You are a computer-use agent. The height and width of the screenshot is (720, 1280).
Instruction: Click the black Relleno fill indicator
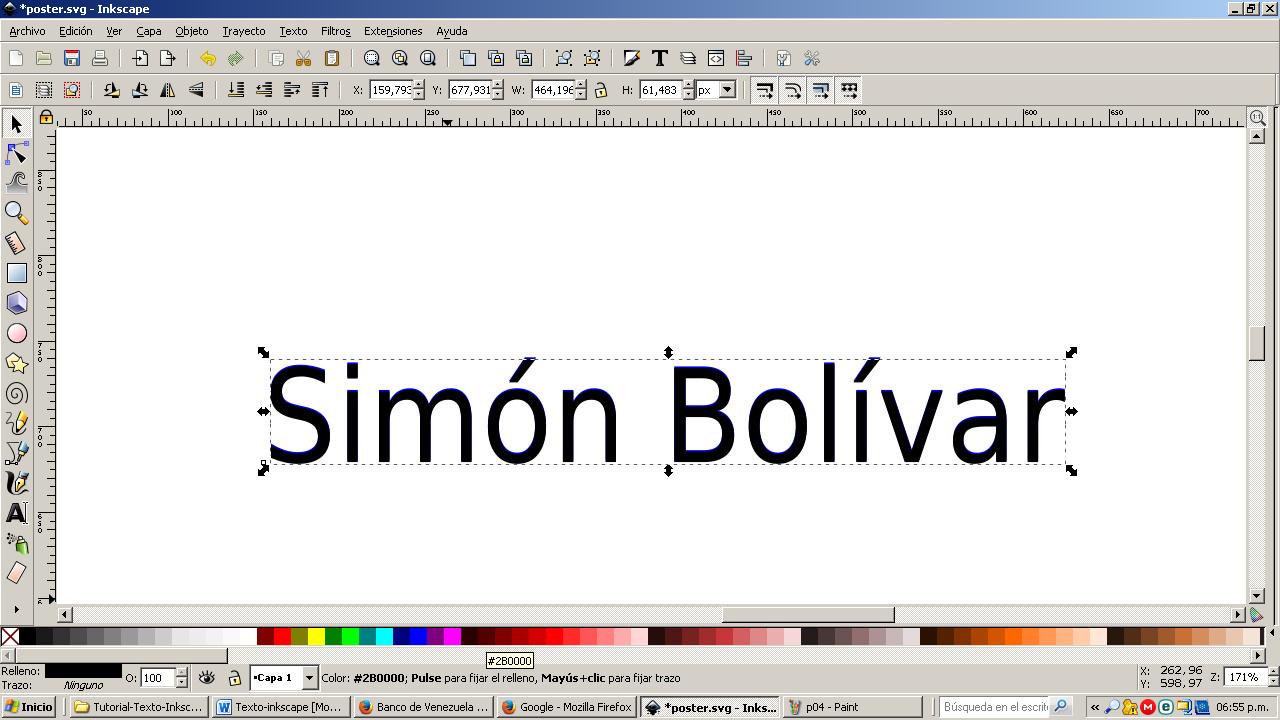pos(82,671)
